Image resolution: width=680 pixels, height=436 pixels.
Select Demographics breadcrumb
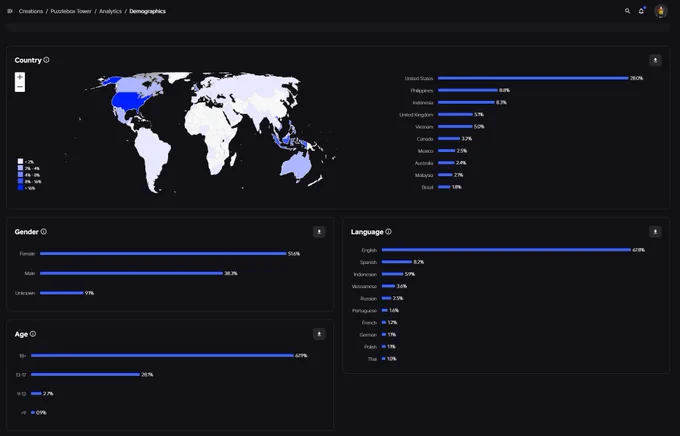[147, 11]
